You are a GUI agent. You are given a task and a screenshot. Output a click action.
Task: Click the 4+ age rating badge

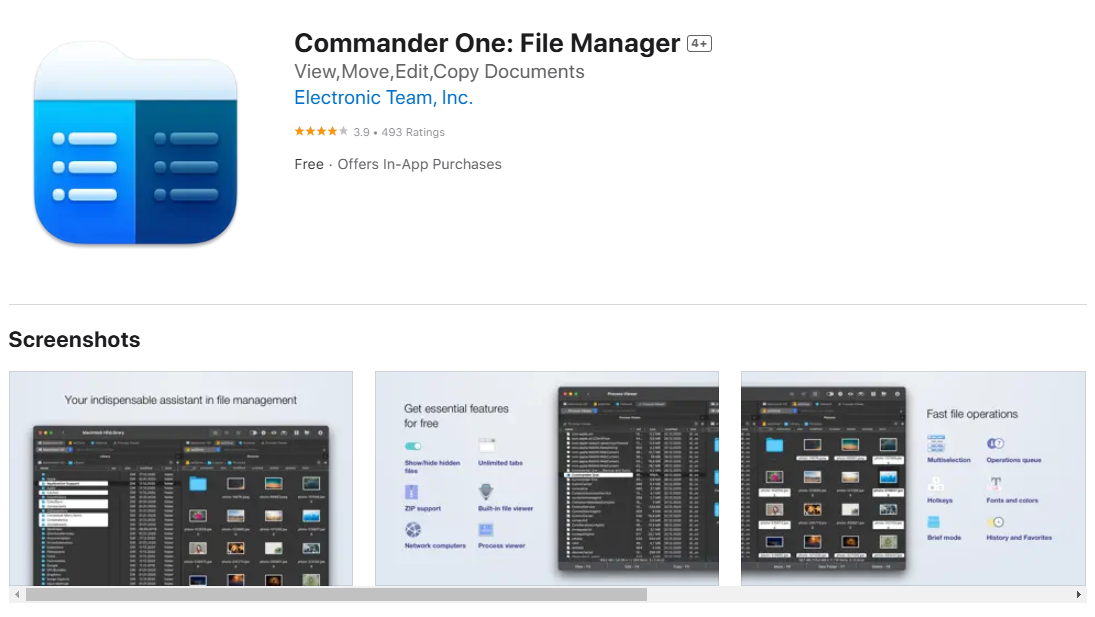click(699, 43)
